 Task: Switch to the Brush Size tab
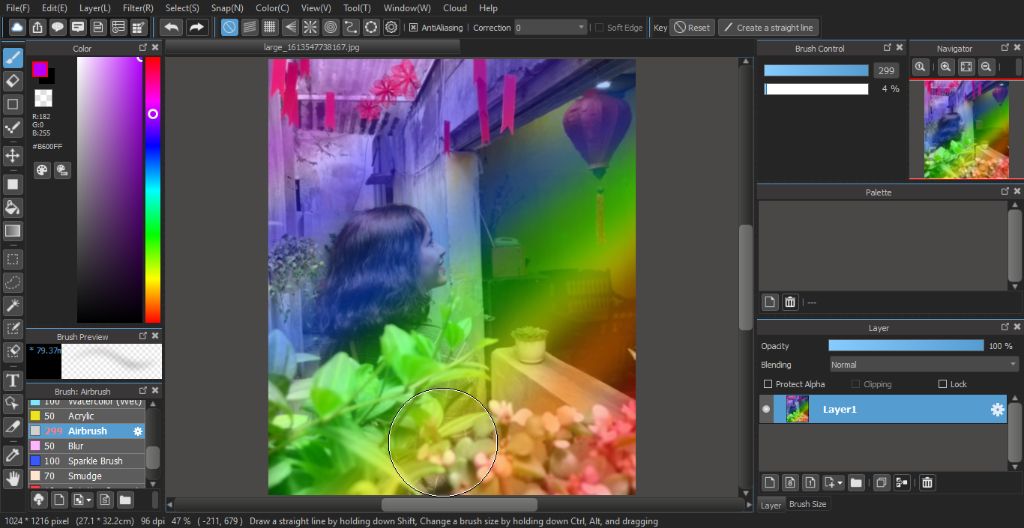(807, 504)
